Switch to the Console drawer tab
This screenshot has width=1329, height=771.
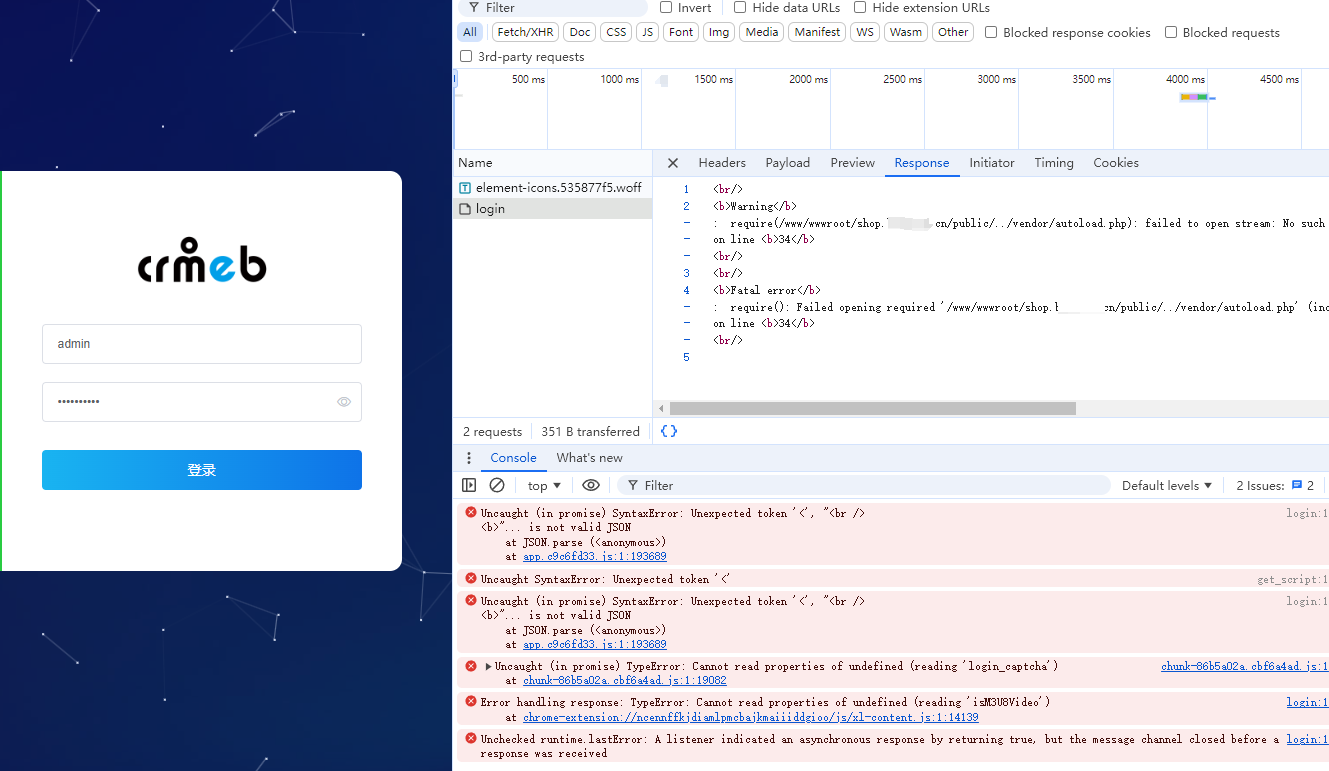pos(513,458)
